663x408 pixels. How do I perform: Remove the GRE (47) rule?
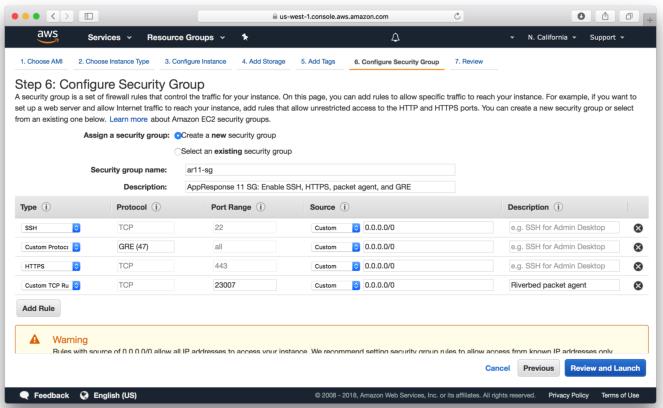pyautogui.click(x=638, y=247)
